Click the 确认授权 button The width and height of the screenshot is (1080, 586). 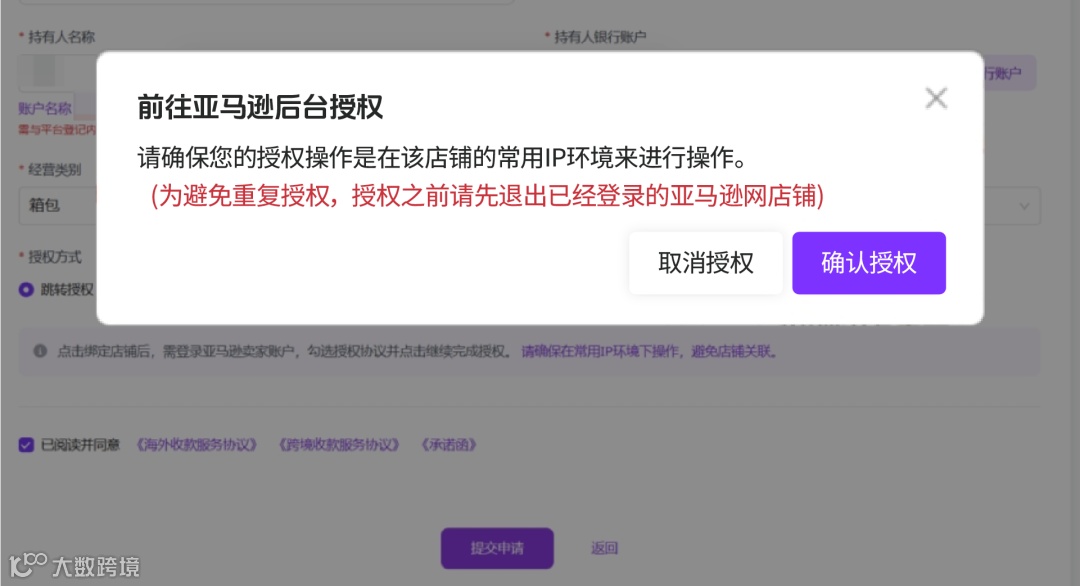click(x=869, y=263)
